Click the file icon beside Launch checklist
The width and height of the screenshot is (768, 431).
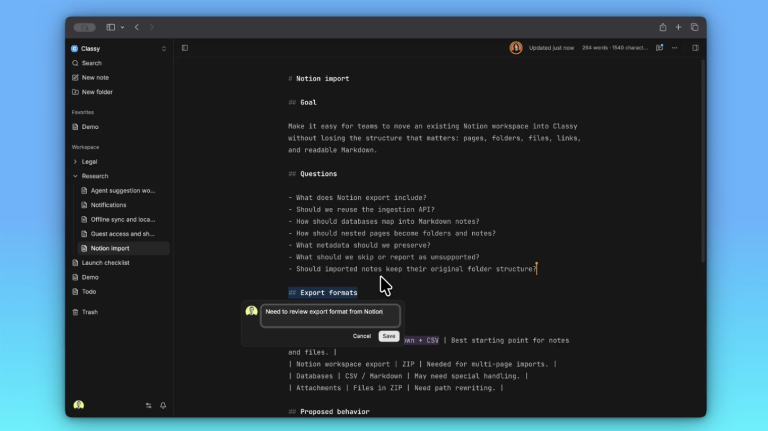tap(75, 263)
